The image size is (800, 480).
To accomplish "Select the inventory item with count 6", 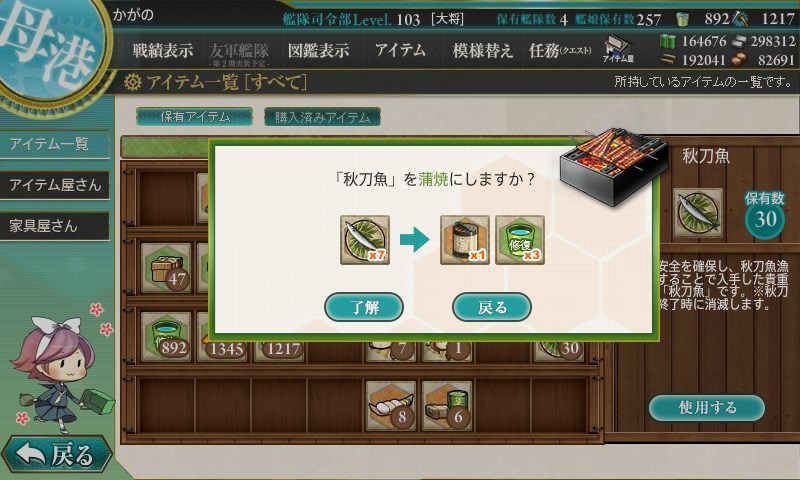I will coord(447,406).
